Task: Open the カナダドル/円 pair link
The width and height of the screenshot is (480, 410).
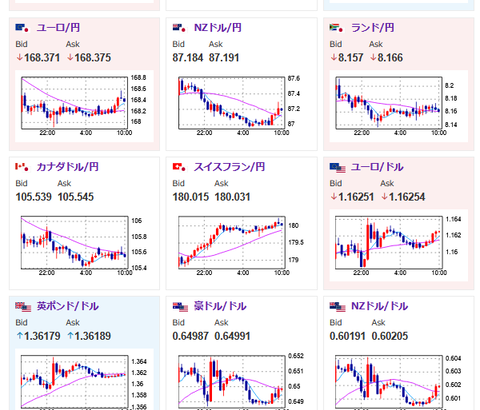Action: pos(67,167)
